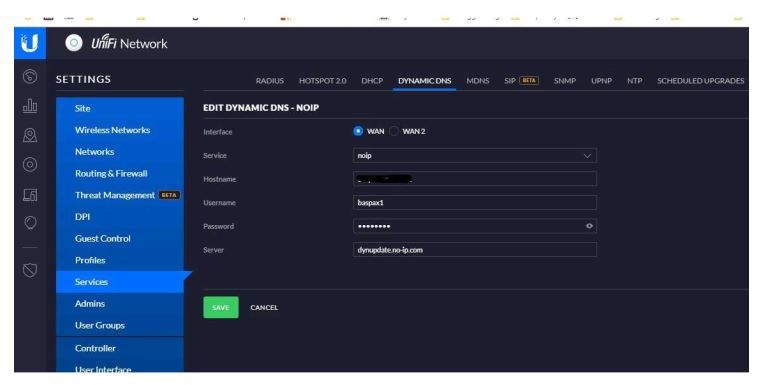This screenshot has height=385, width=764.
Task: Click the UniFi Network round logo
Action: [x=74, y=43]
